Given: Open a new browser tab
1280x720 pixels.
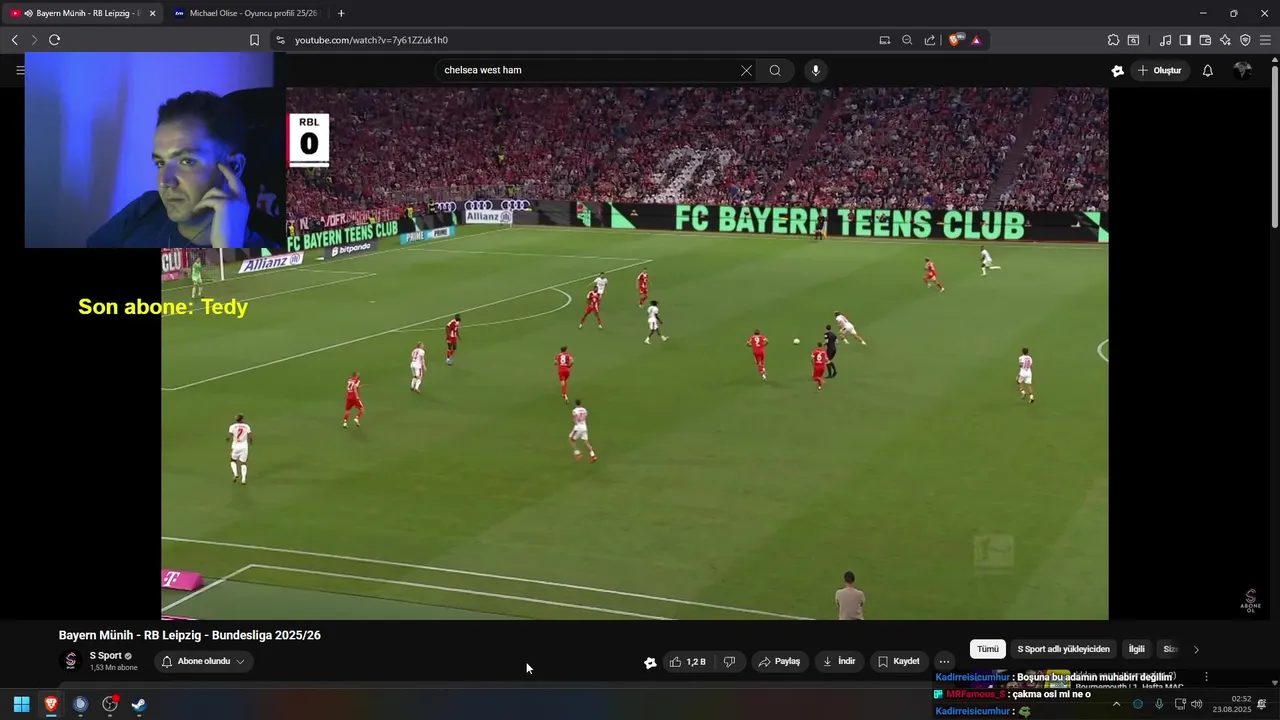Looking at the screenshot, I should click(x=341, y=13).
